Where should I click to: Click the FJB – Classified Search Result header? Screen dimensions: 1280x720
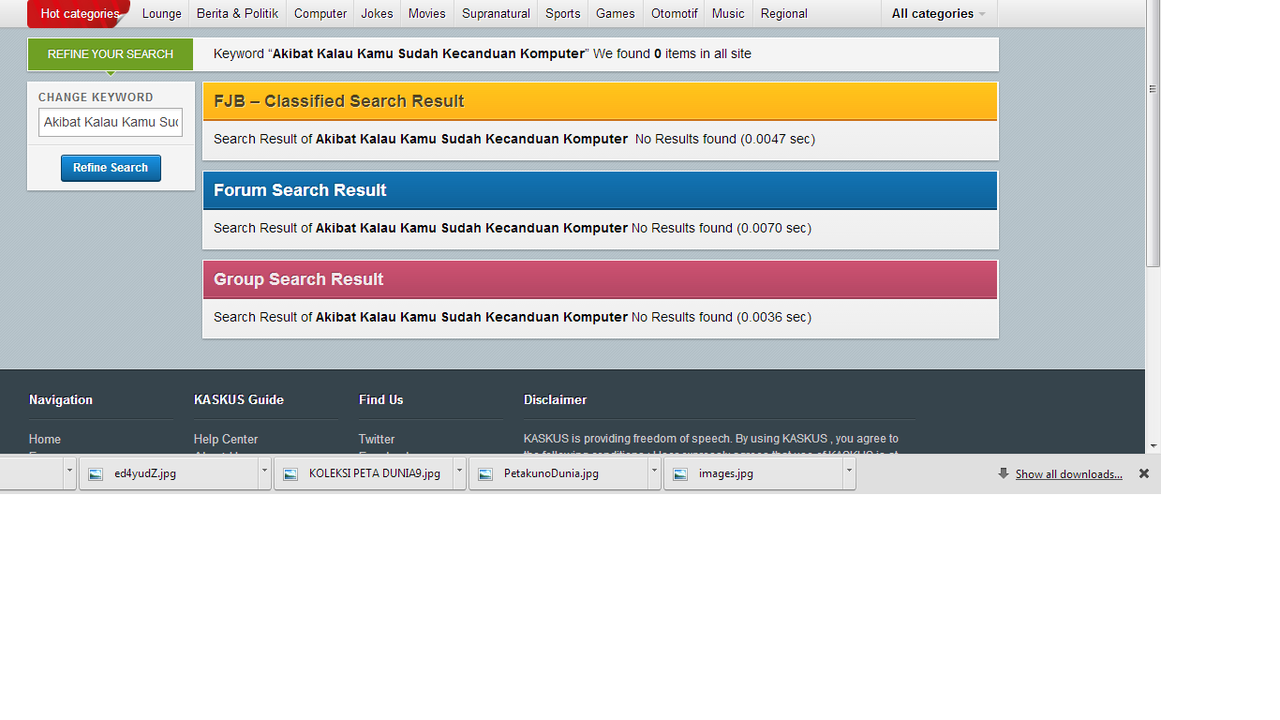(x=600, y=101)
